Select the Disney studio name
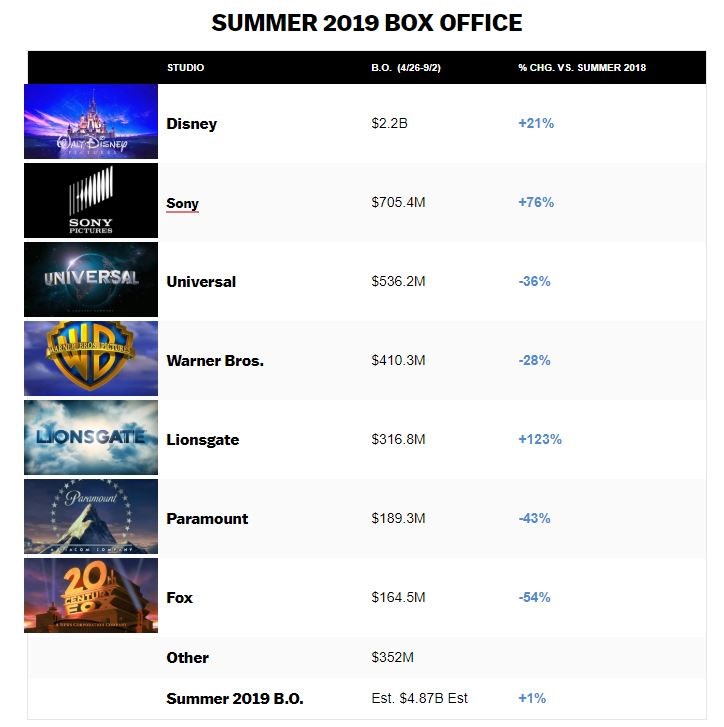 point(191,124)
